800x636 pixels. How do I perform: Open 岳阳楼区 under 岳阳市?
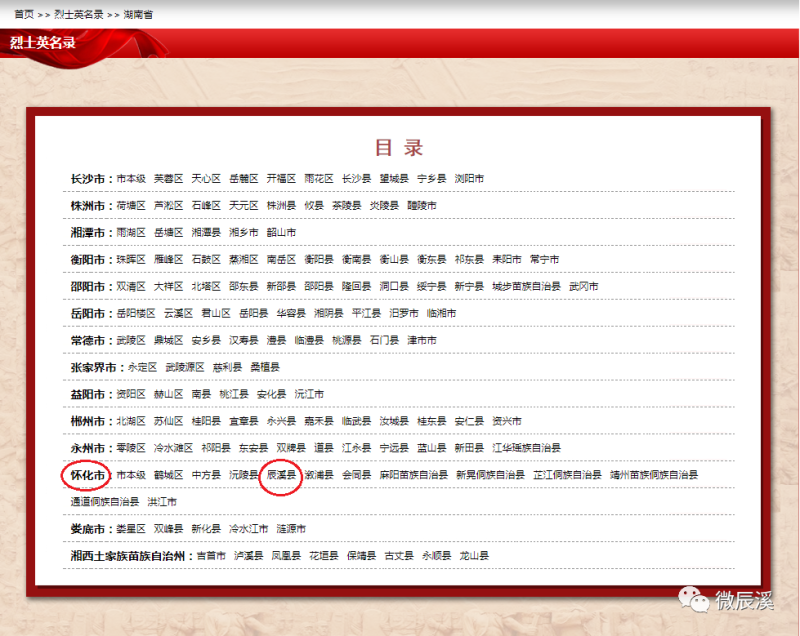point(136,314)
